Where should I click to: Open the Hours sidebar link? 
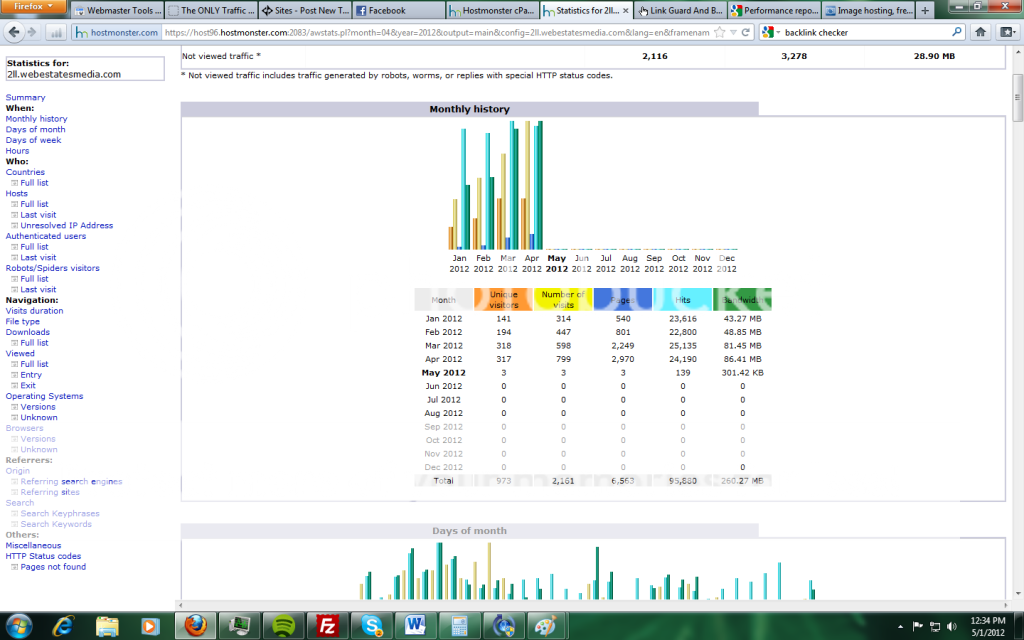[x=17, y=151]
